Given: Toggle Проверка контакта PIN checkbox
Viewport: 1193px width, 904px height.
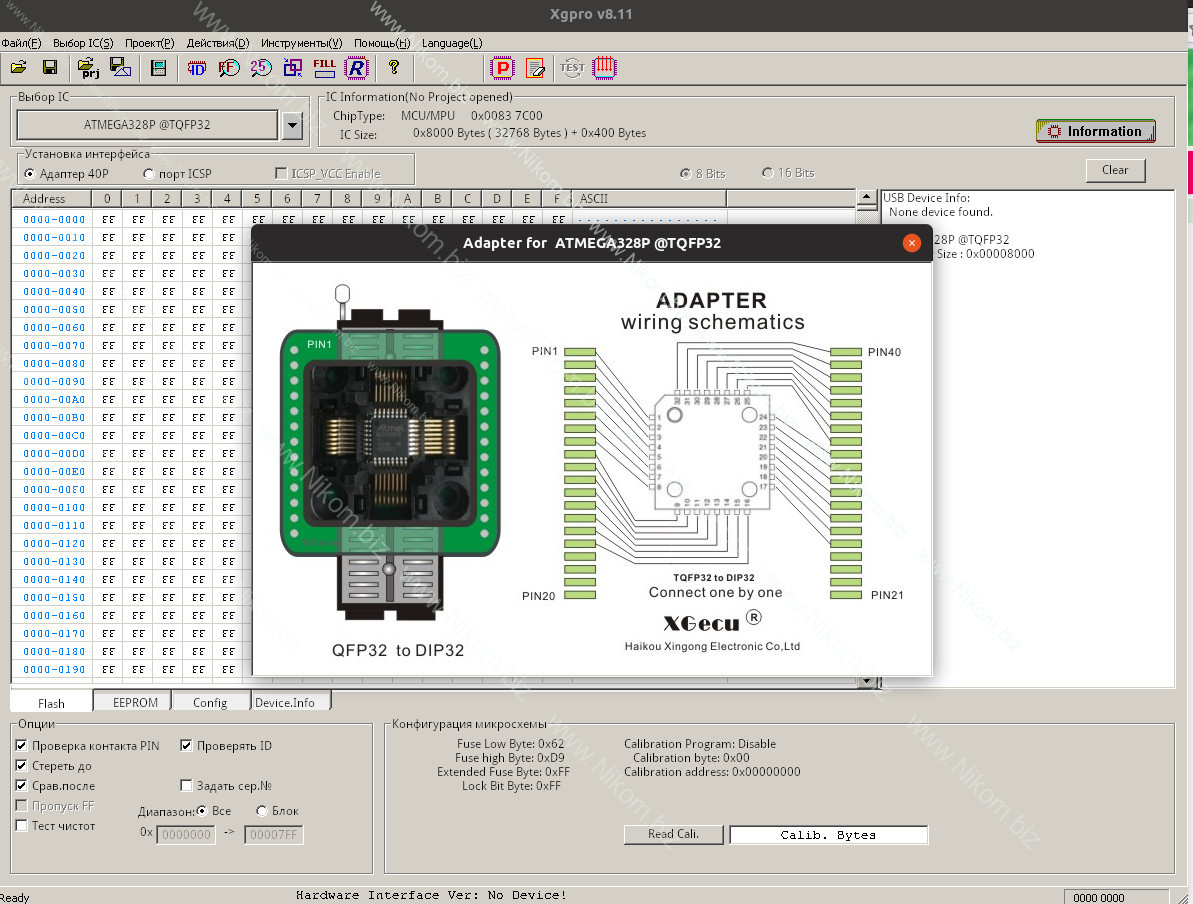Looking at the screenshot, I should click(21, 746).
